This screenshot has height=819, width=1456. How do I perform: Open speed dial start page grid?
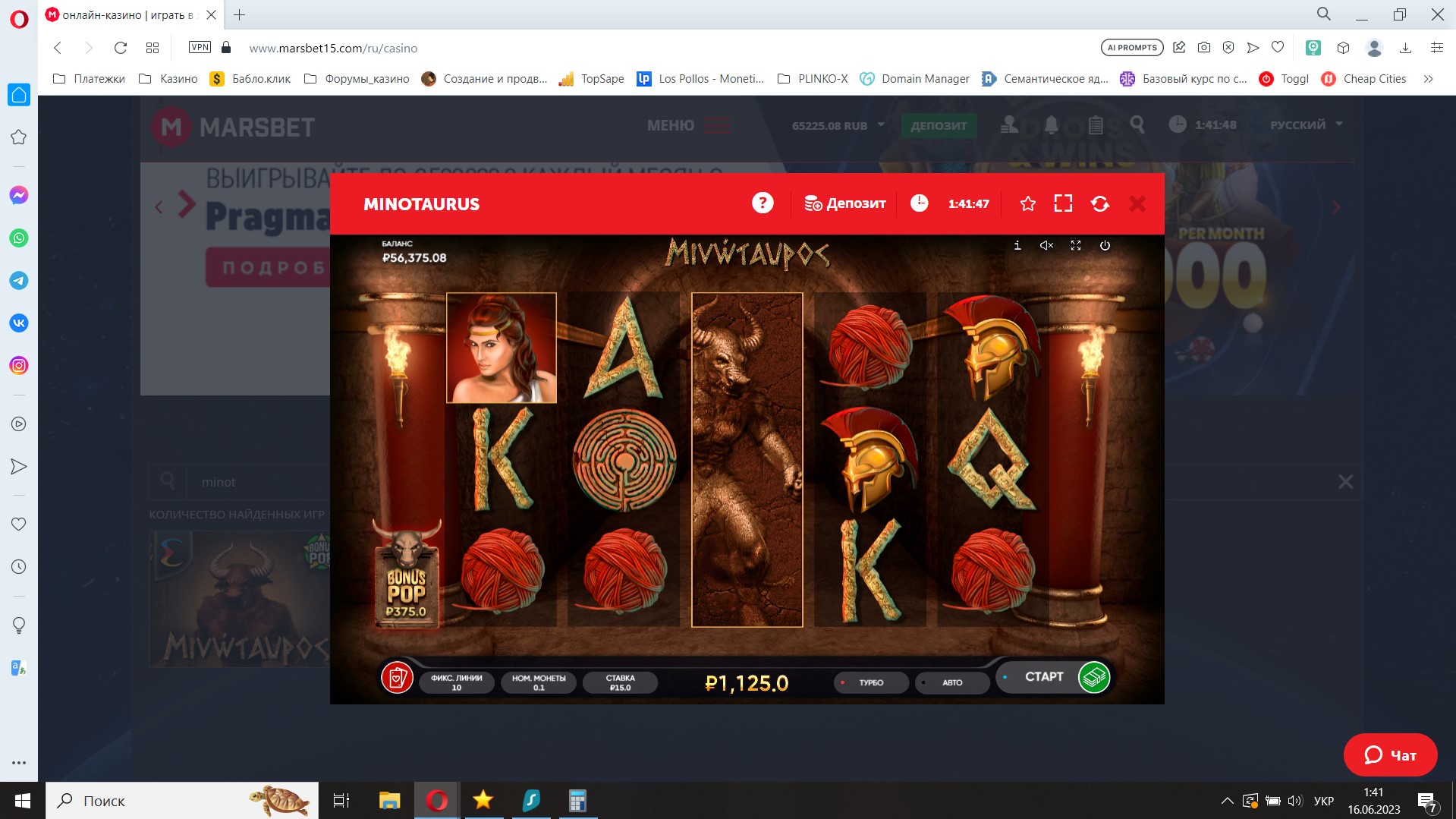click(x=153, y=48)
